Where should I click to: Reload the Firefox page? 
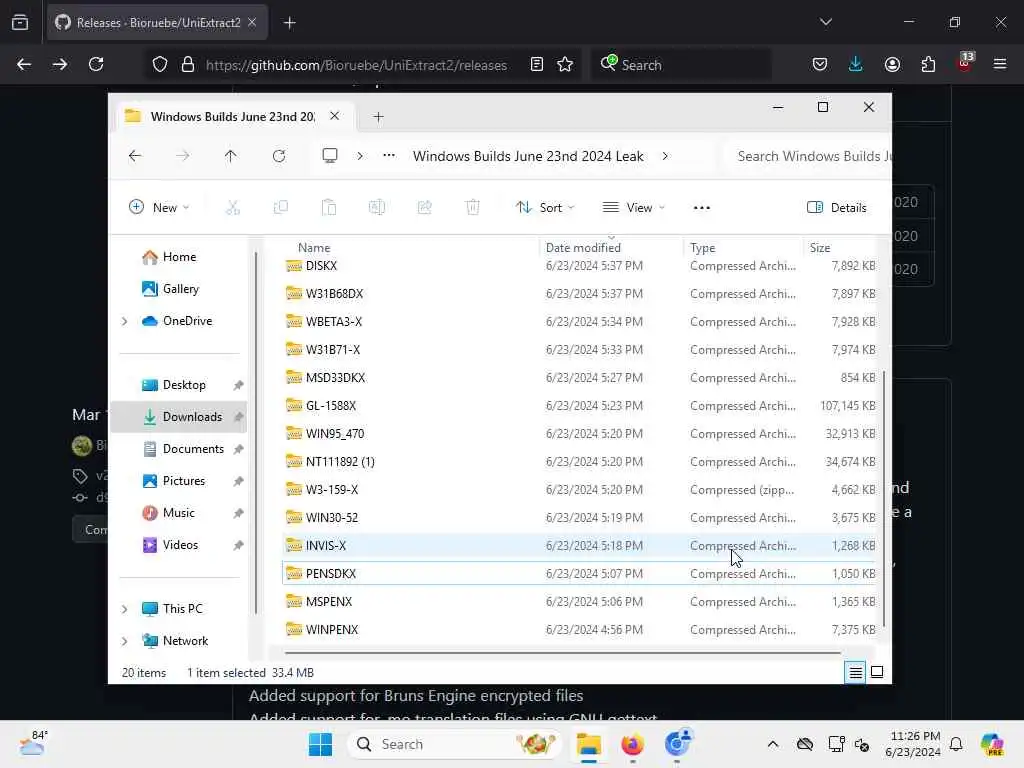click(96, 65)
